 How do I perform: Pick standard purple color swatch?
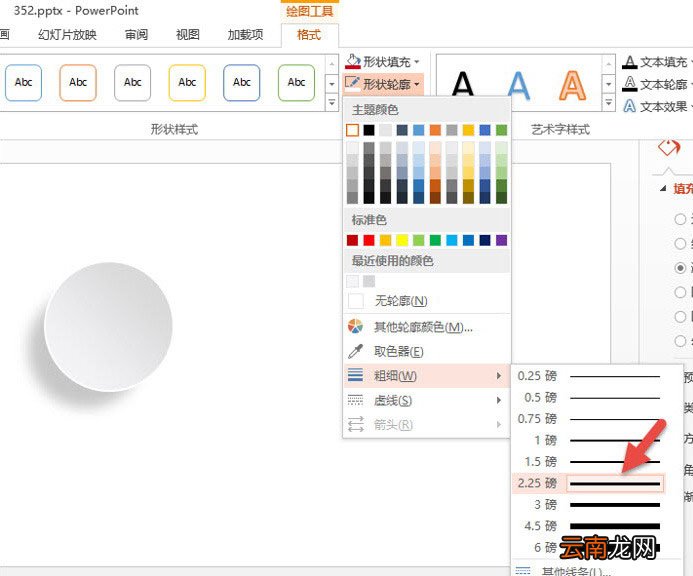click(x=501, y=240)
